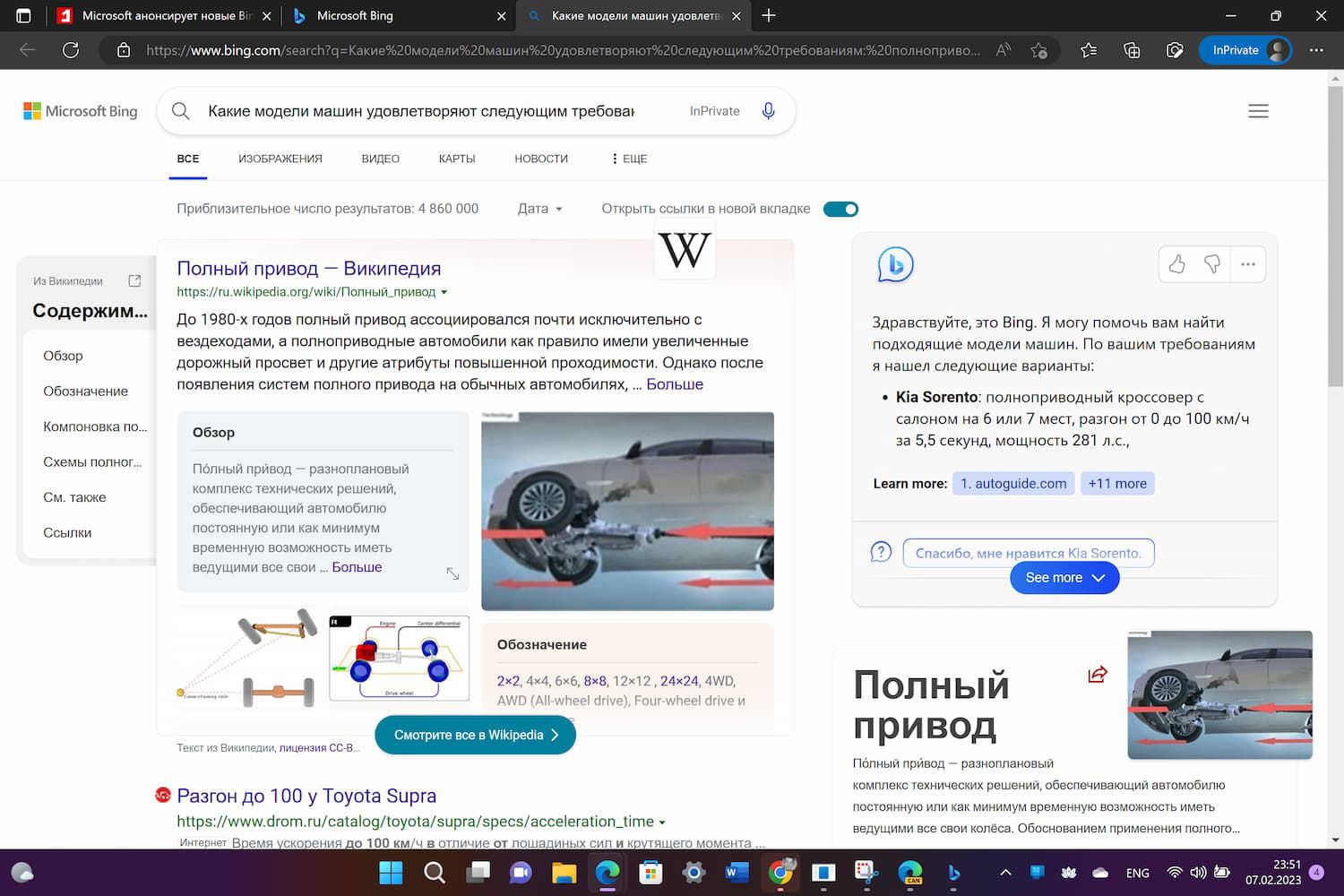Jump to 'Обозначение' in Wikipedia contents
Screen dimensions: 1344x896
86,391
